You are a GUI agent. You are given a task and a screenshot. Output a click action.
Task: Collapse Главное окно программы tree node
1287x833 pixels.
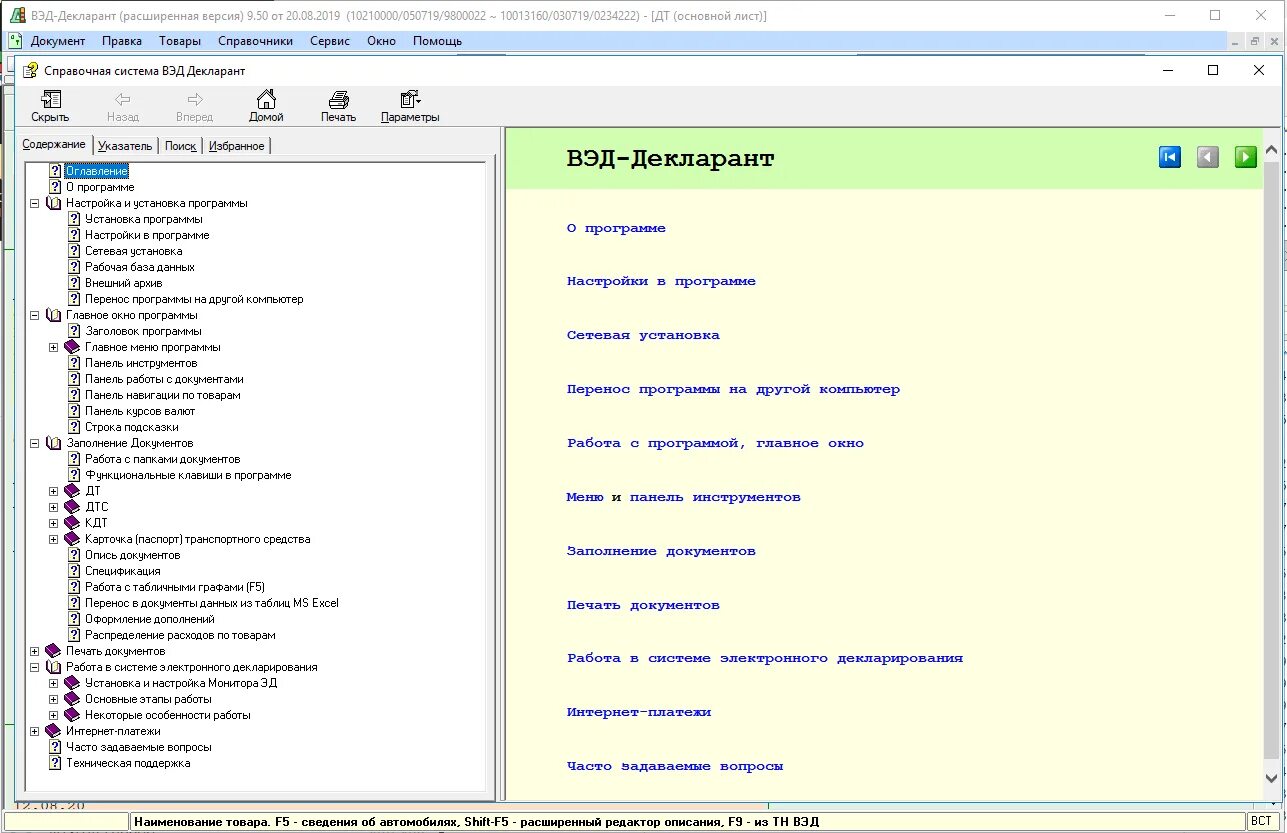point(35,315)
